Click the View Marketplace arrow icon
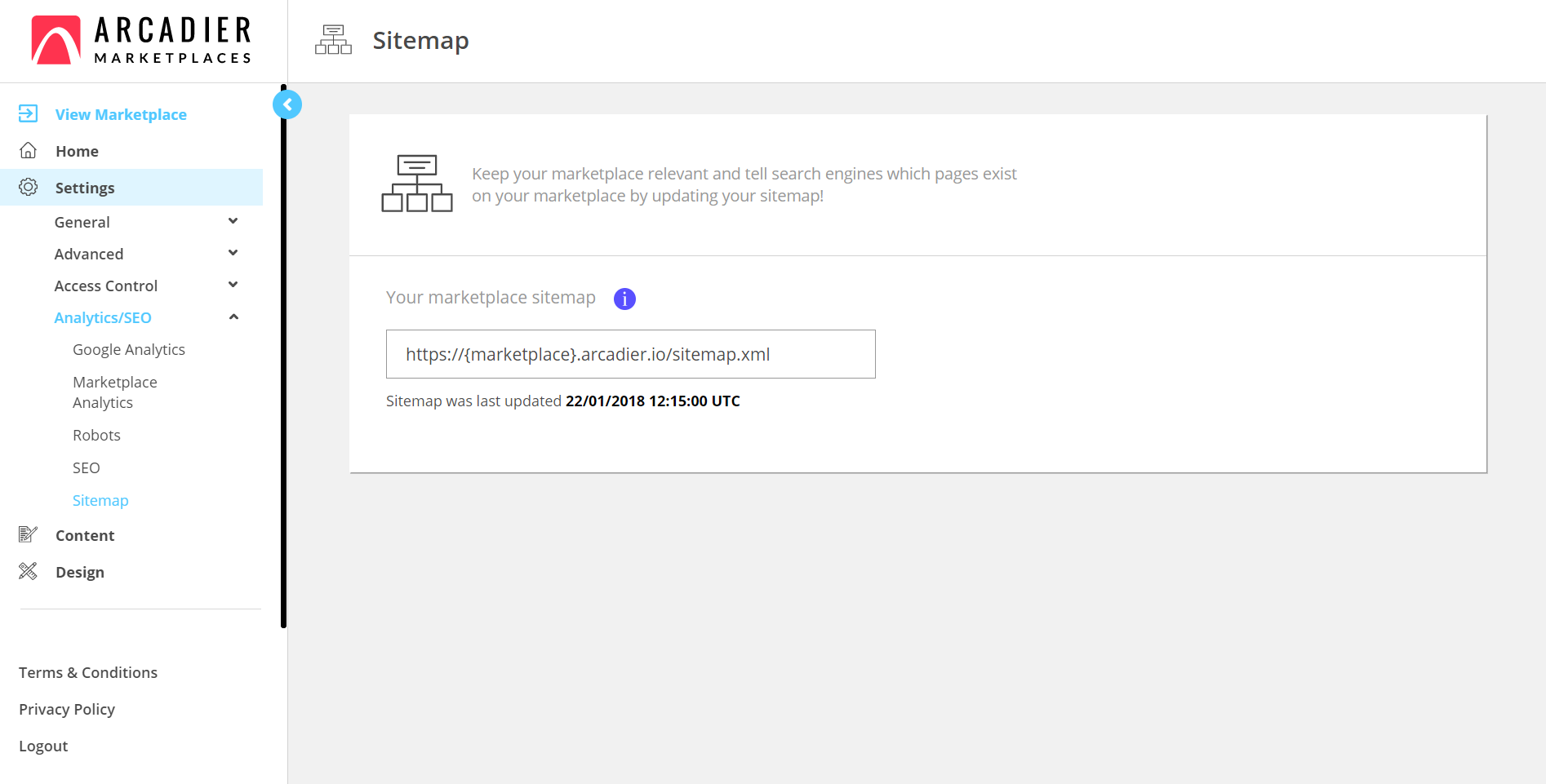The width and height of the screenshot is (1546, 784). coord(28,113)
